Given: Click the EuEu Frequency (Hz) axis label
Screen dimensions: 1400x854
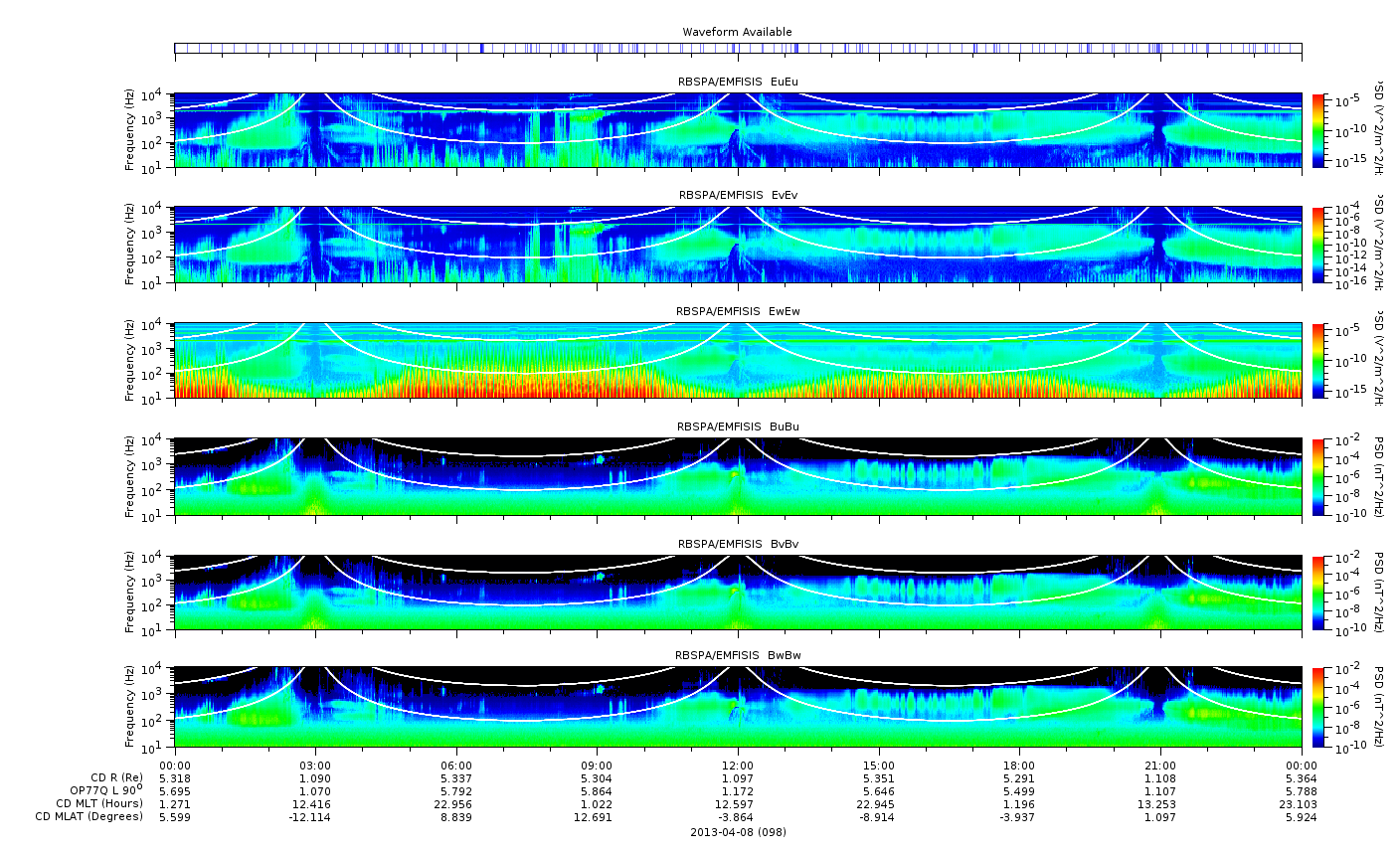Looking at the screenshot, I should (x=130, y=130).
